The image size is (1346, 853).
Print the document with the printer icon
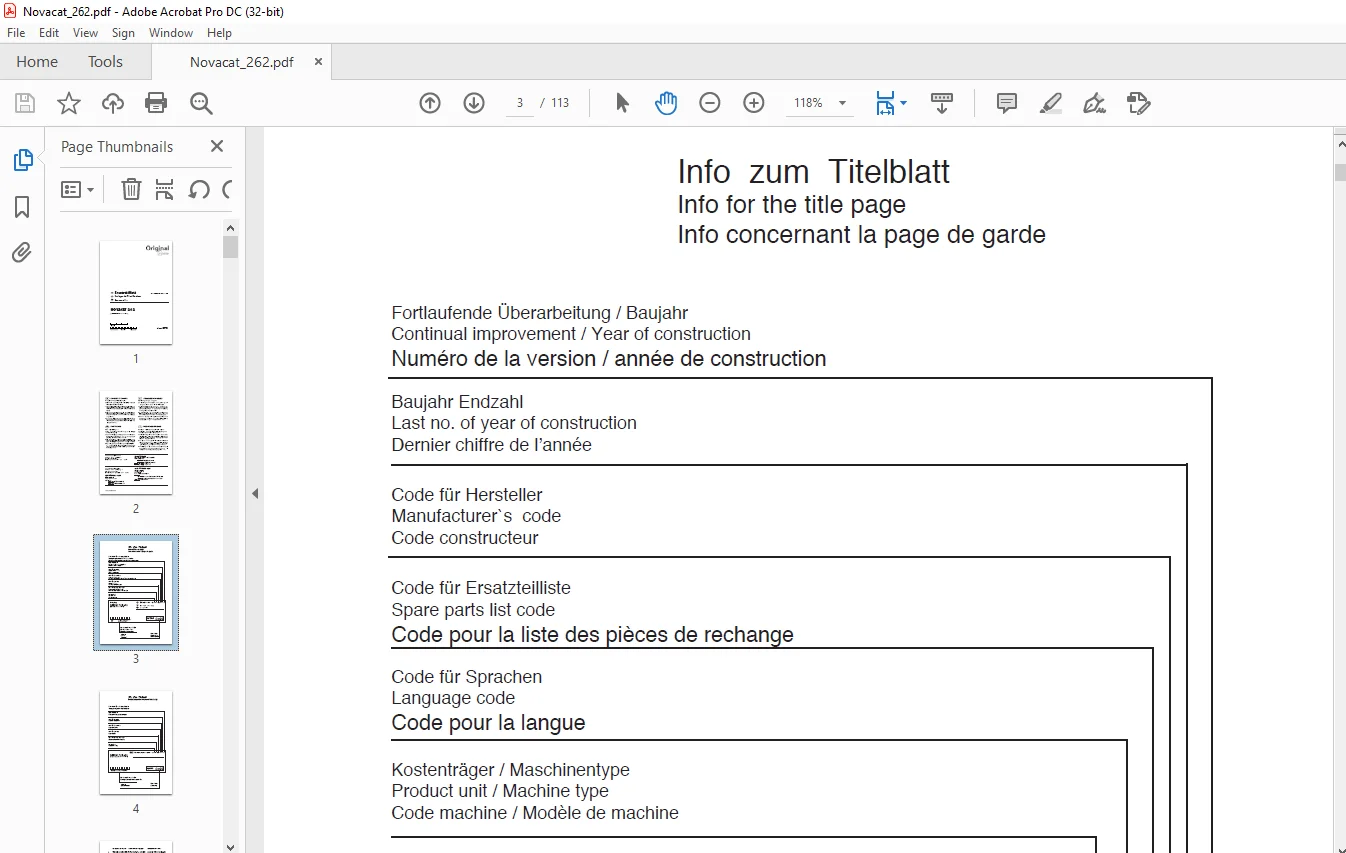(156, 103)
